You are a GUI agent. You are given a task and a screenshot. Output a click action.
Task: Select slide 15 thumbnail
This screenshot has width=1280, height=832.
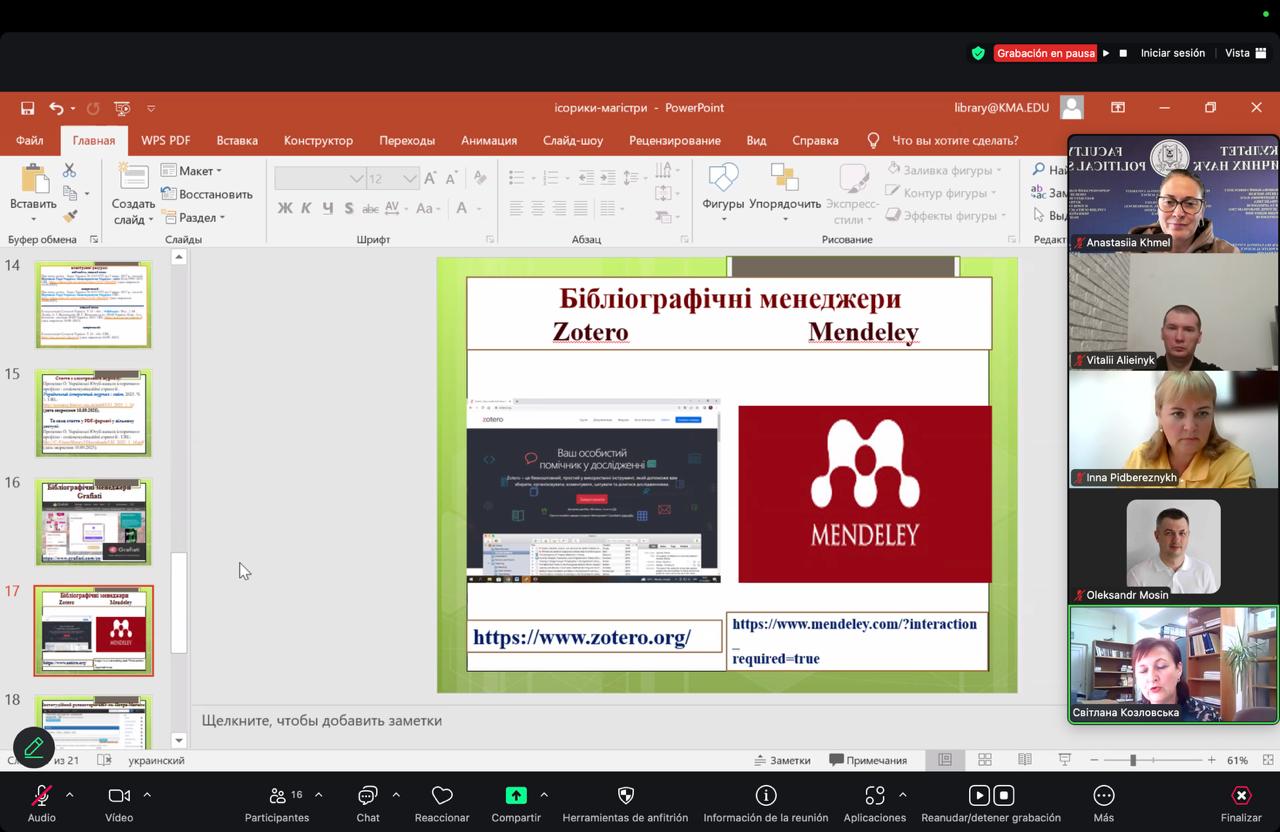click(94, 413)
